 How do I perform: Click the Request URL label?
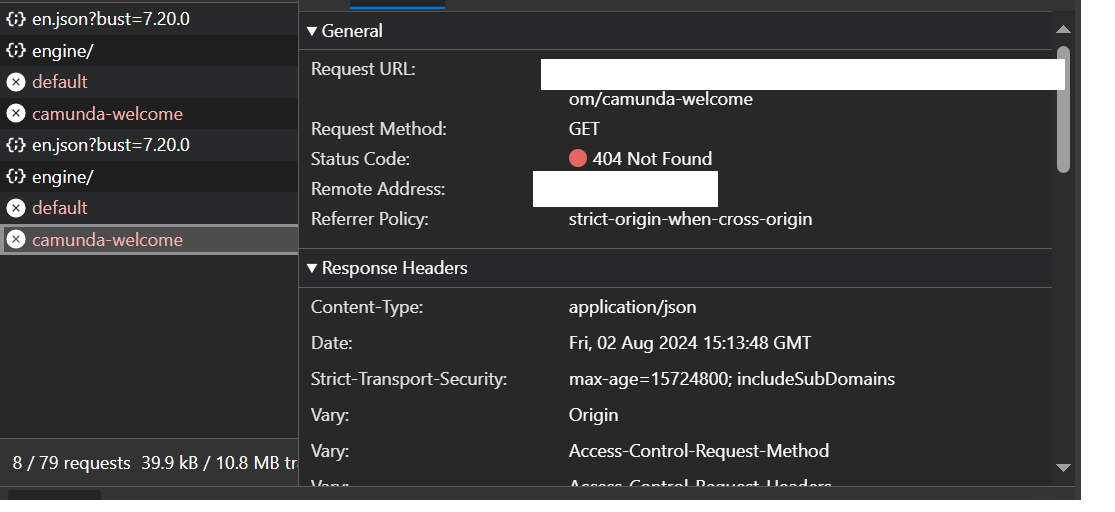click(x=363, y=69)
